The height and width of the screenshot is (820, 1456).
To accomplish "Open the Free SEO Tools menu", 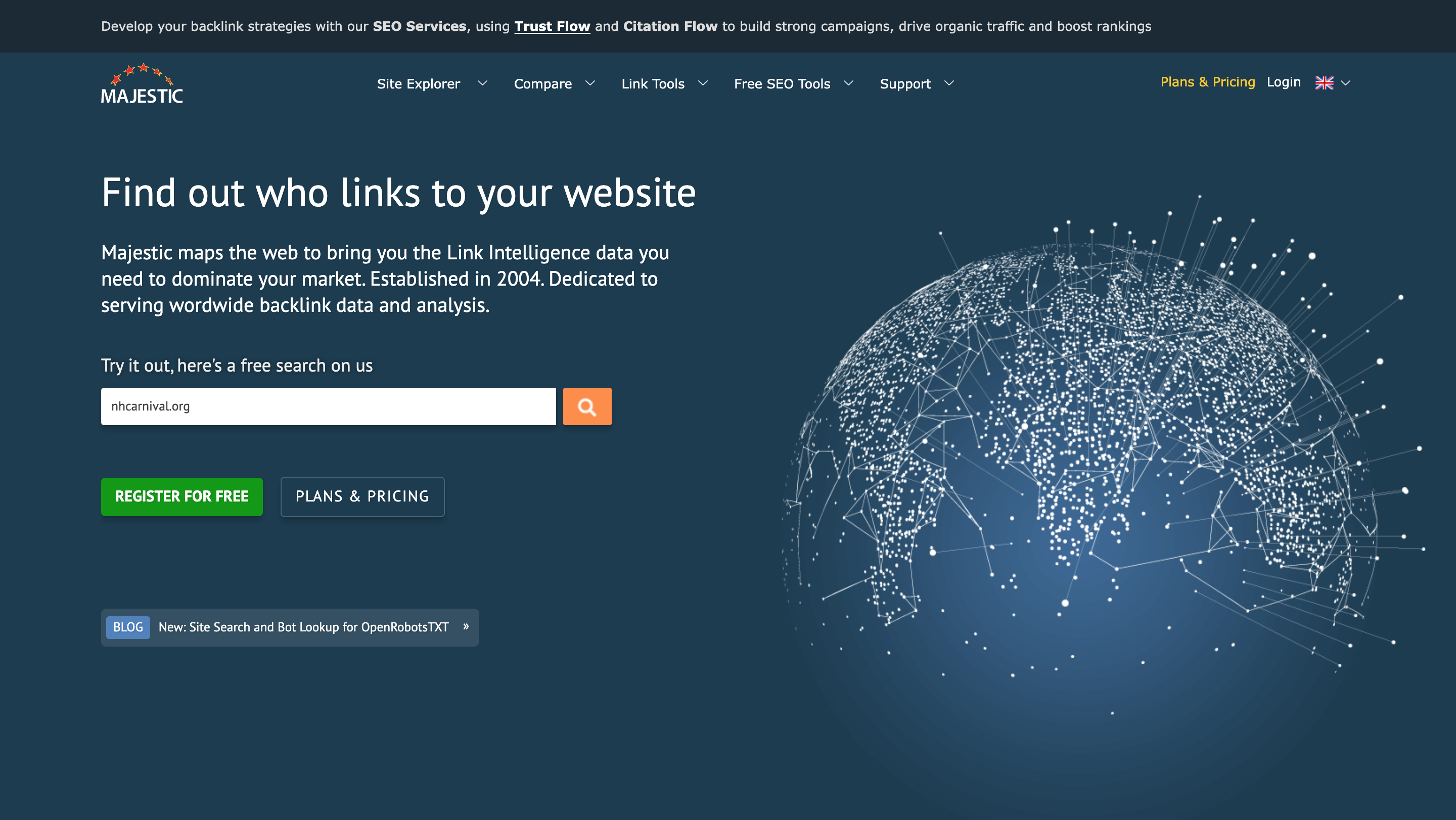I will click(782, 83).
